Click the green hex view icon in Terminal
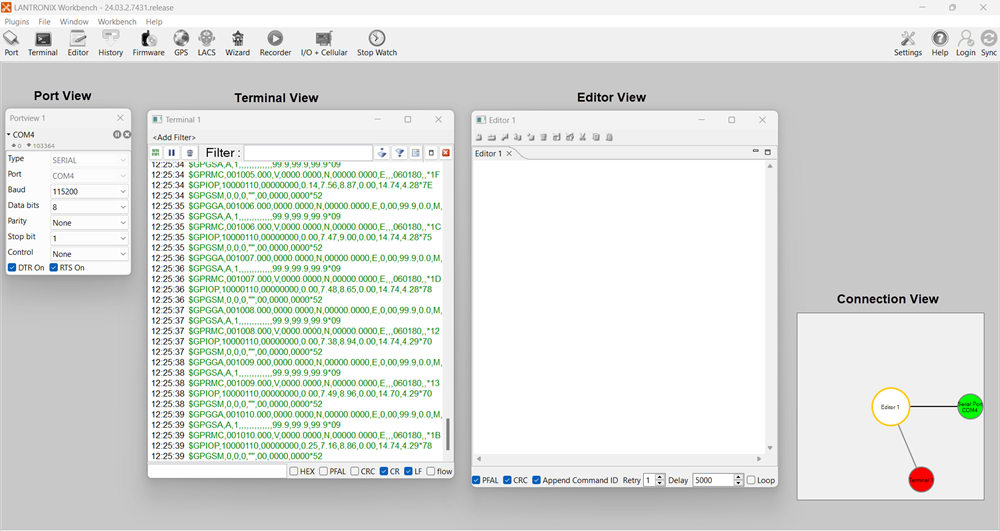 (156, 153)
